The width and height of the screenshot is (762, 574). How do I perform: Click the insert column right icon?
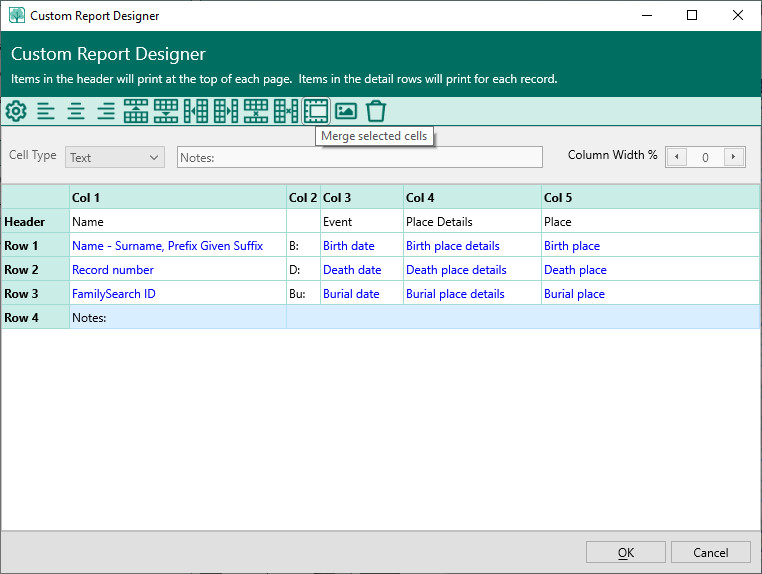(x=226, y=112)
